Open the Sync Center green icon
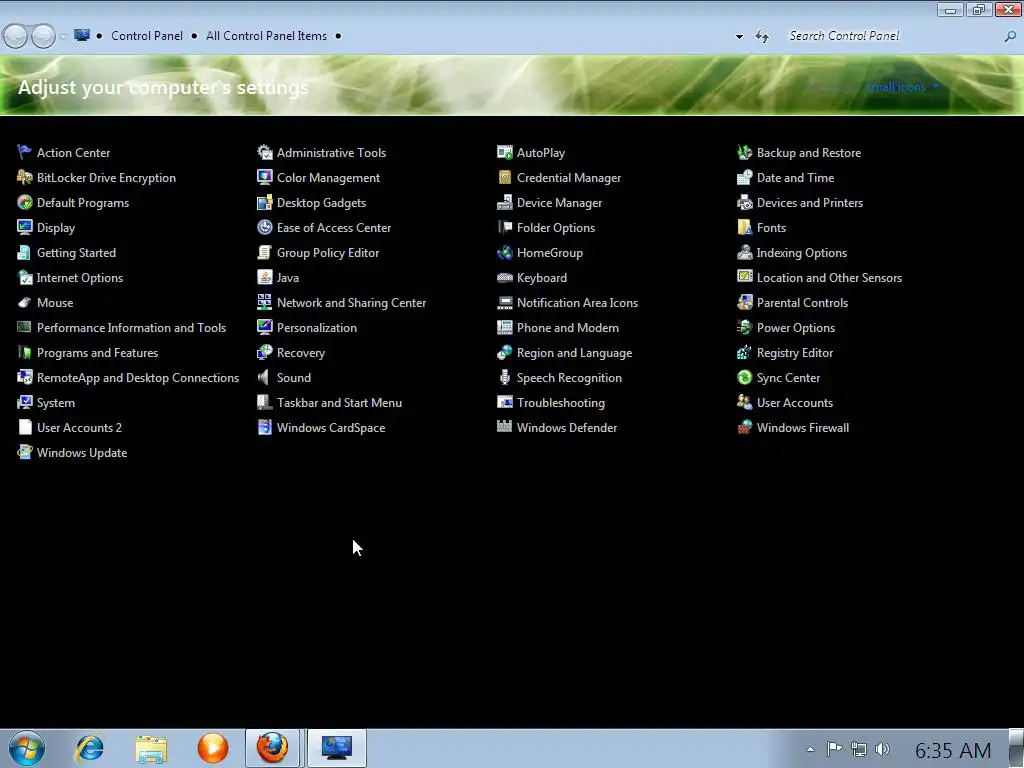Viewport: 1024px width, 768px height. (744, 377)
